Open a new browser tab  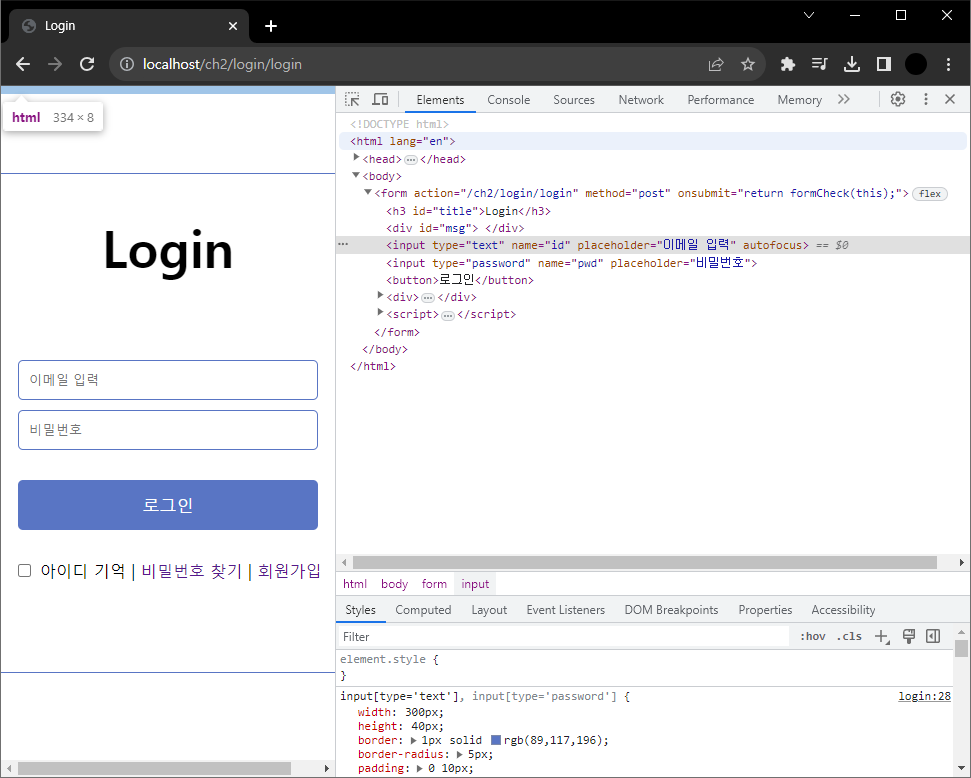[271, 26]
